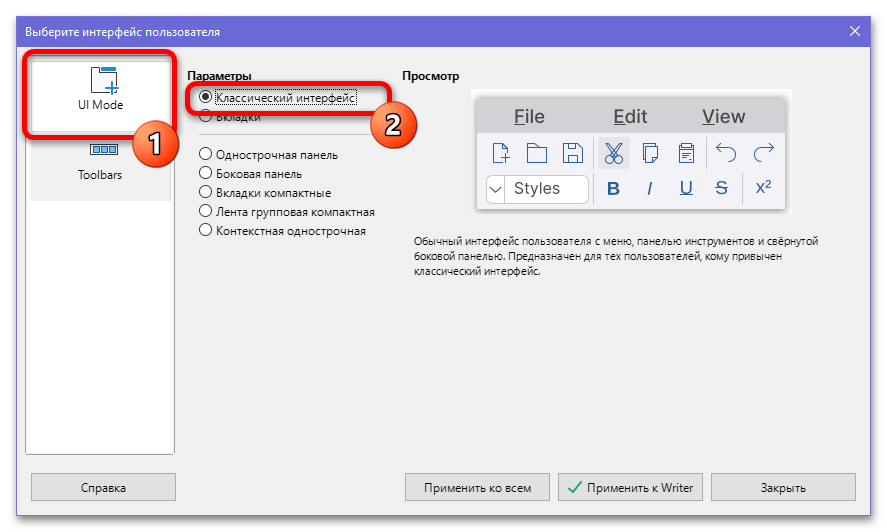
Task: Click the Закрыть button
Action: coord(783,487)
